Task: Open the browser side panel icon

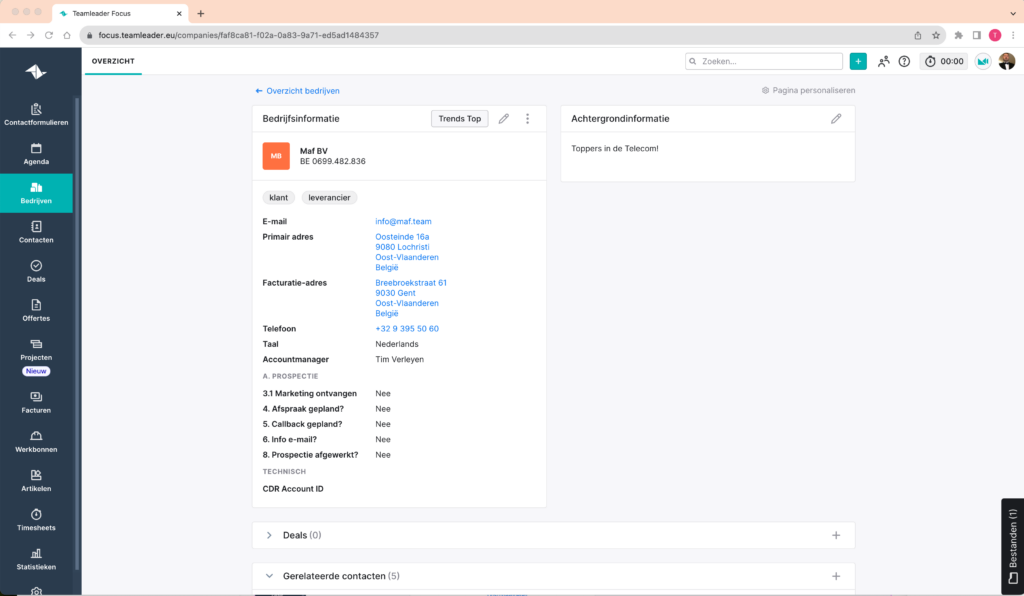Action: pyautogui.click(x=977, y=35)
